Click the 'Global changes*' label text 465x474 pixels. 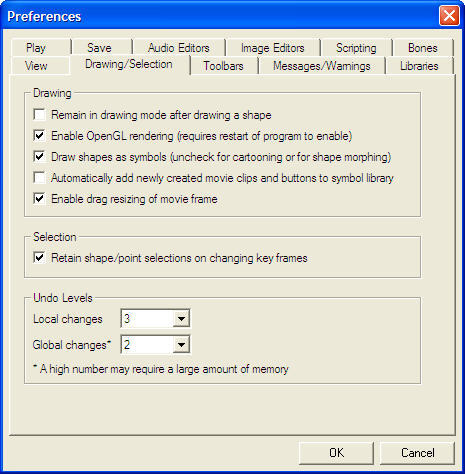72,345
